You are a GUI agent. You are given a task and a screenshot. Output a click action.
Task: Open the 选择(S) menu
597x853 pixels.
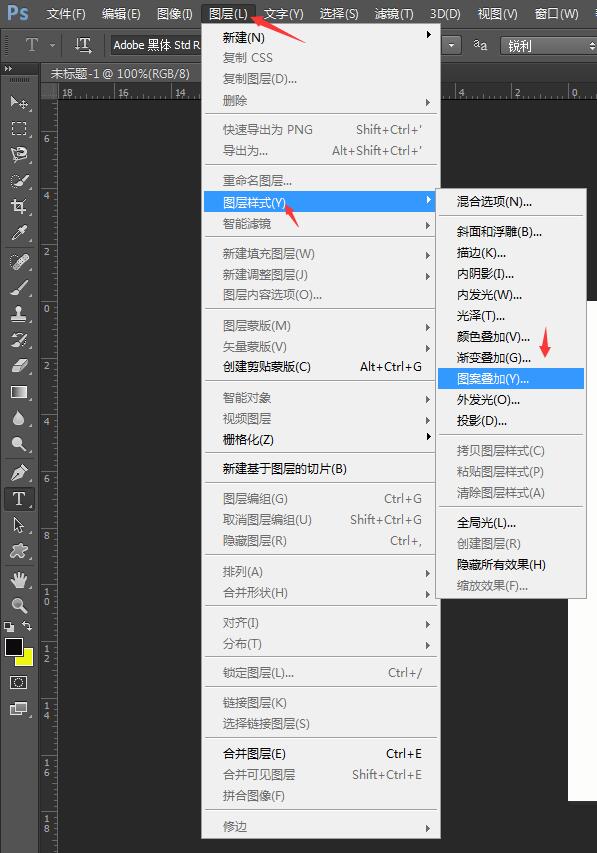point(338,14)
